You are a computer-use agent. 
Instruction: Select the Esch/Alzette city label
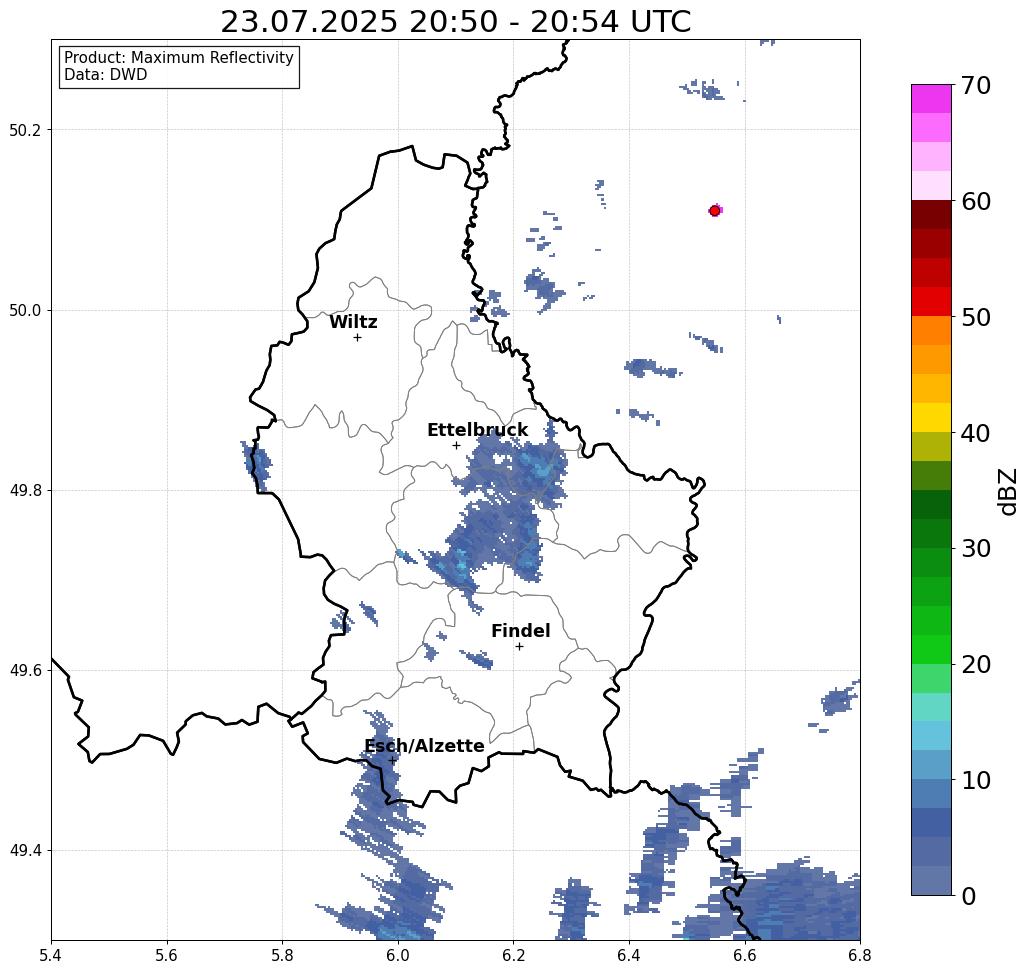(424, 746)
